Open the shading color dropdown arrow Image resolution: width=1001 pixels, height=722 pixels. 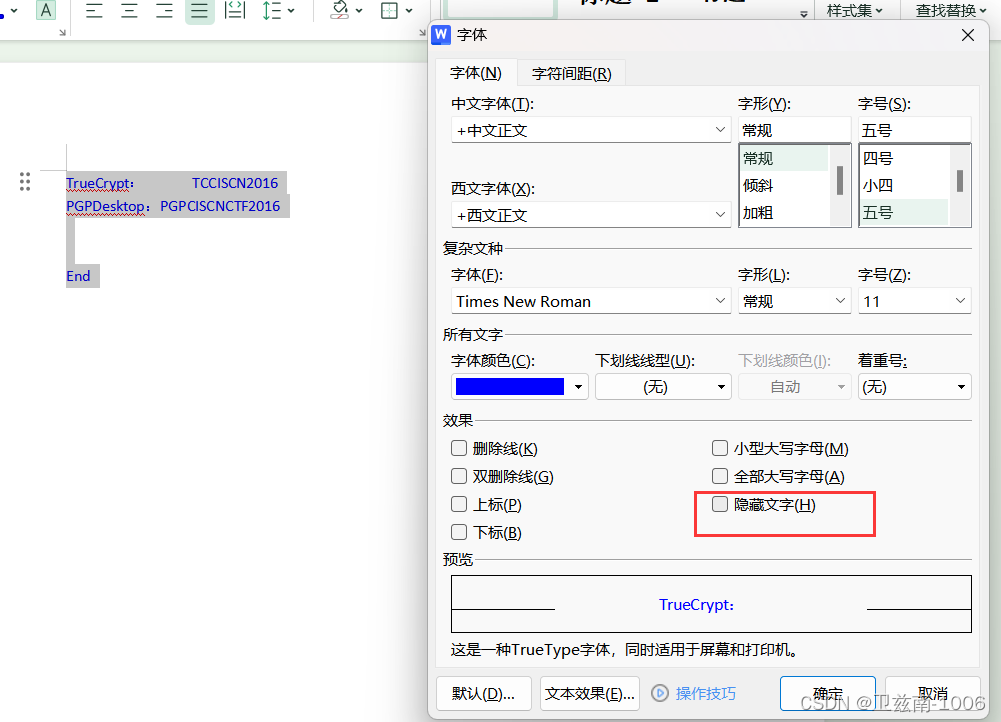(x=359, y=10)
